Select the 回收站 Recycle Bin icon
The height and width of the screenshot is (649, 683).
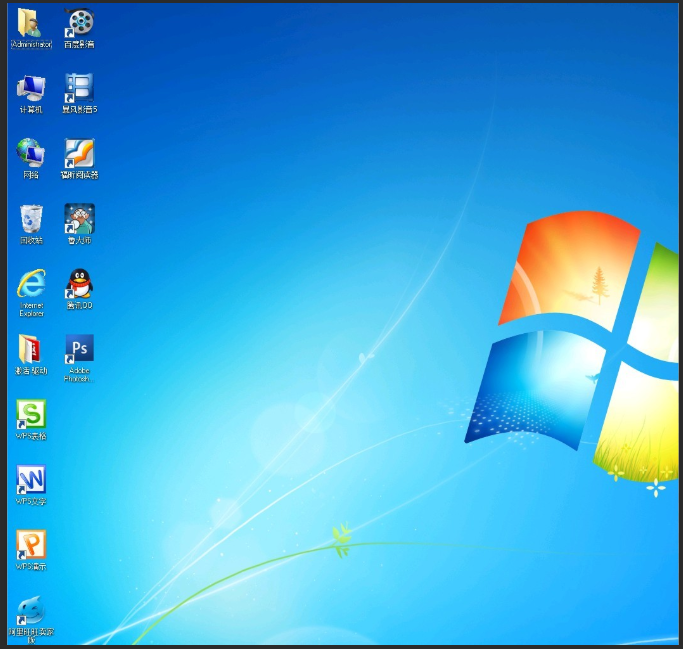point(31,218)
